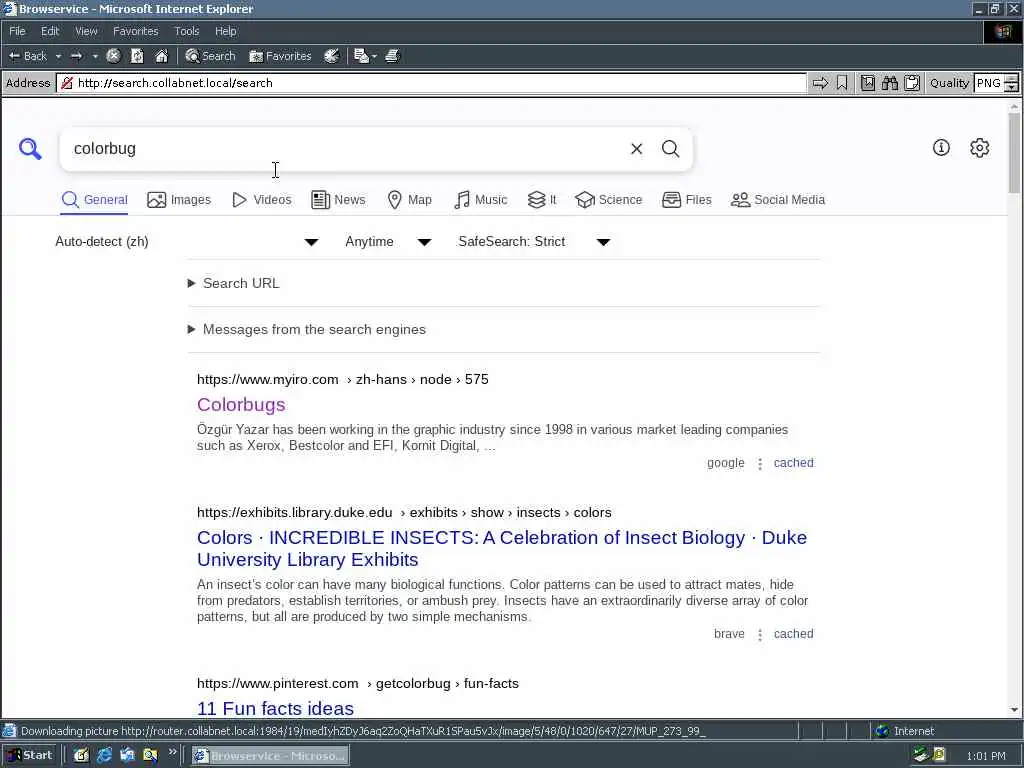Screen dimensions: 1024x768
Task: Clear the search query with the X icon
Action: click(637, 149)
